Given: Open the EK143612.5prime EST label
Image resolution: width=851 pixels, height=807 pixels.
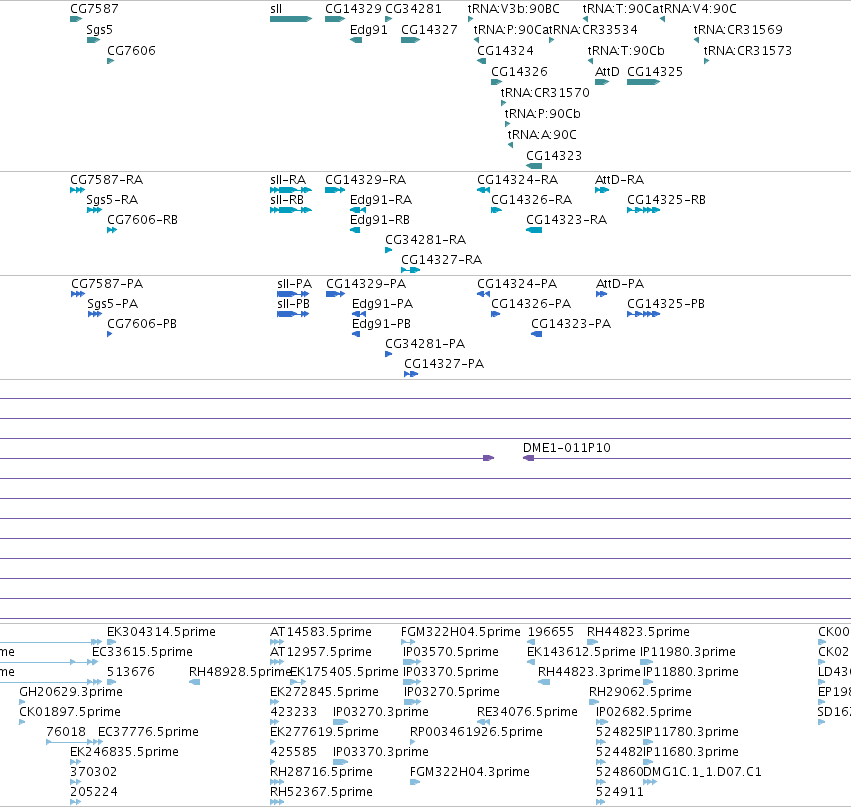Looking at the screenshot, I should tap(581, 652).
